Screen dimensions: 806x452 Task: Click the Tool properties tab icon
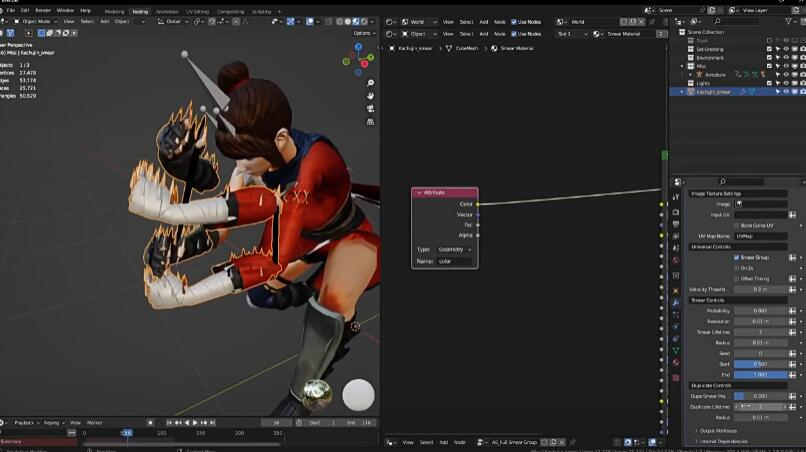(676, 197)
